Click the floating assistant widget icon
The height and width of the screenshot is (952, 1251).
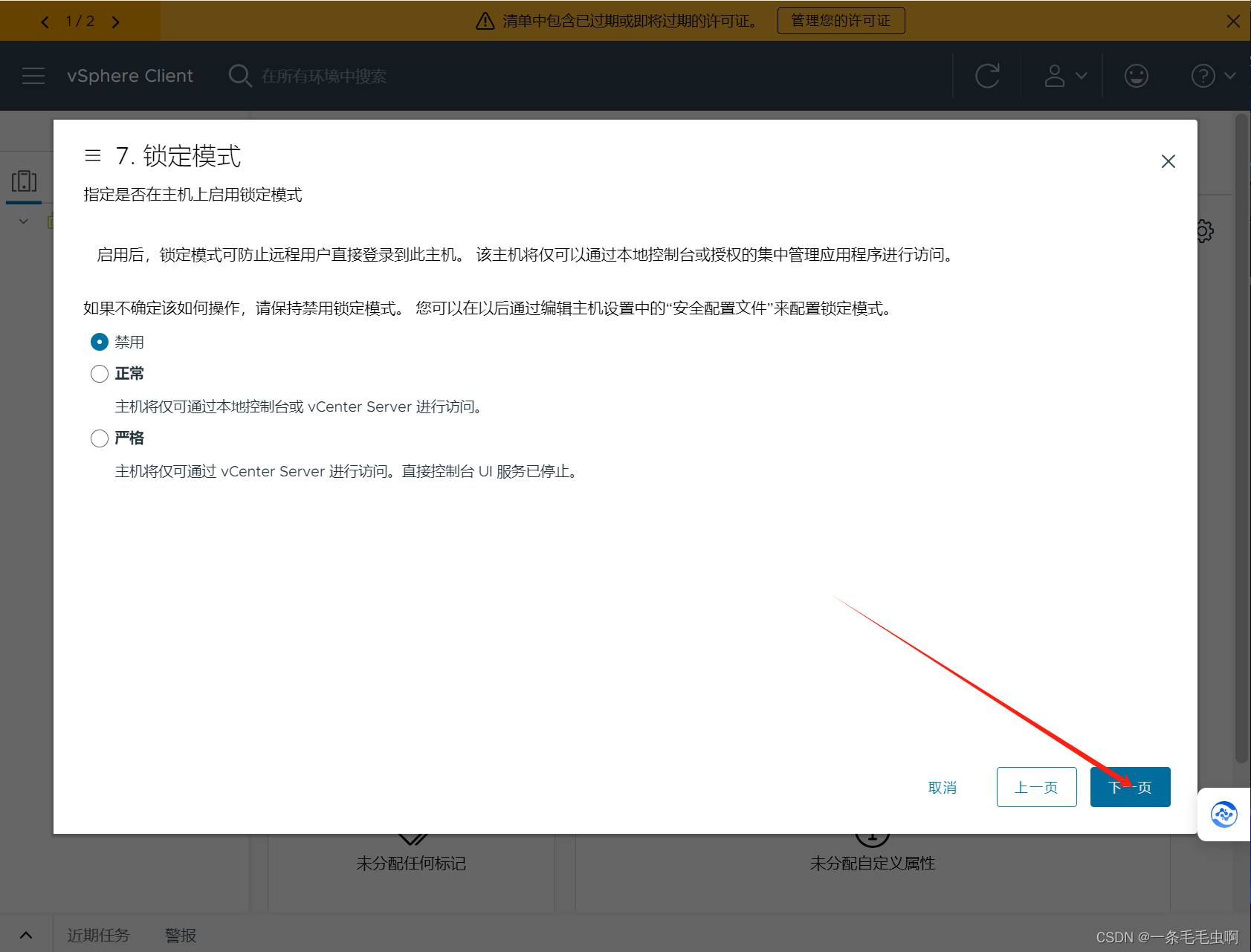[1223, 815]
